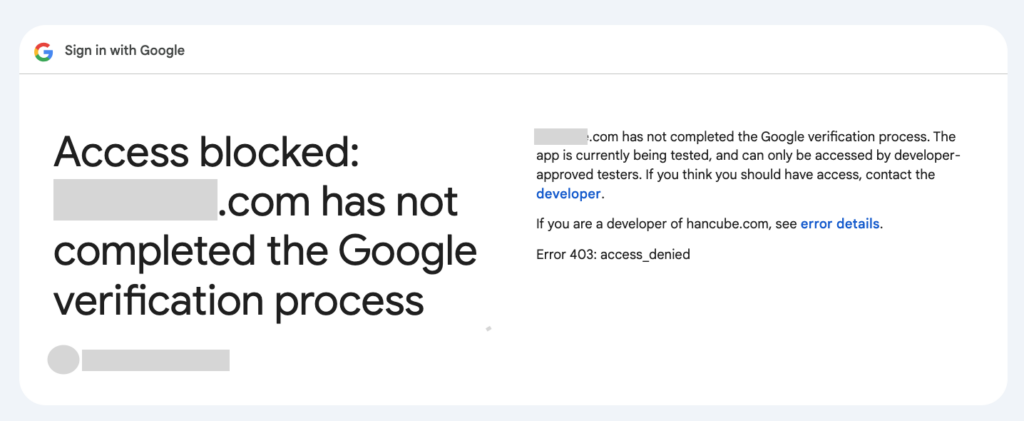Screen dimensions: 1024x421
Task: Click the tiny gray speck below heading
Action: click(488, 328)
